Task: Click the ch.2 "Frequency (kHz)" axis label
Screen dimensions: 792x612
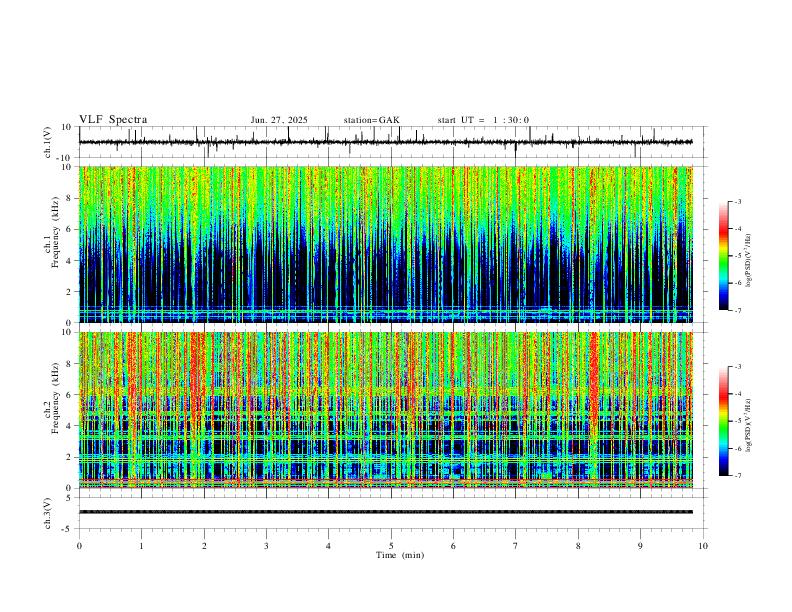Action: [x=56, y=398]
